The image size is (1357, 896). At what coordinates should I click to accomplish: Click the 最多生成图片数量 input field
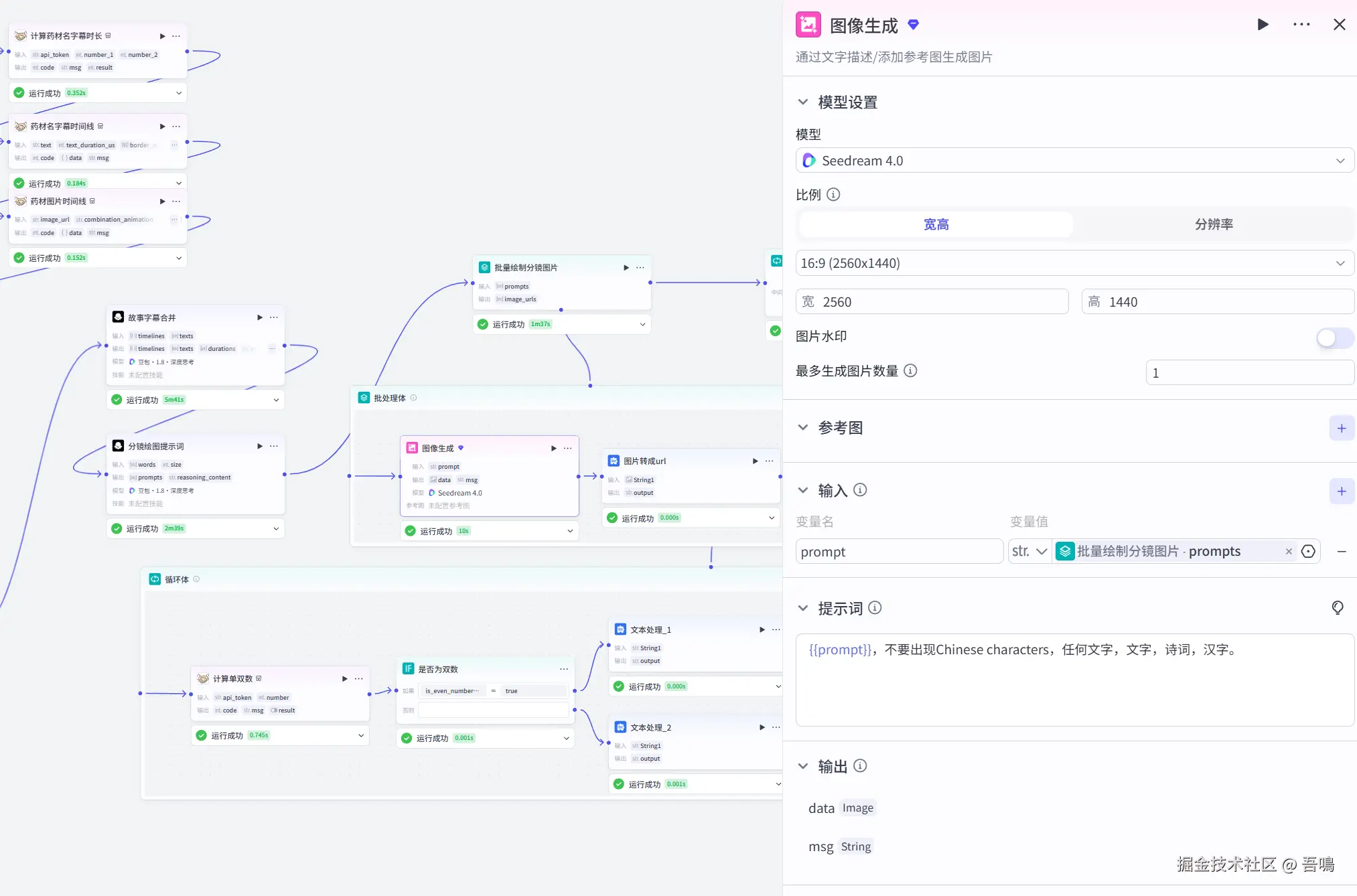pyautogui.click(x=1249, y=373)
